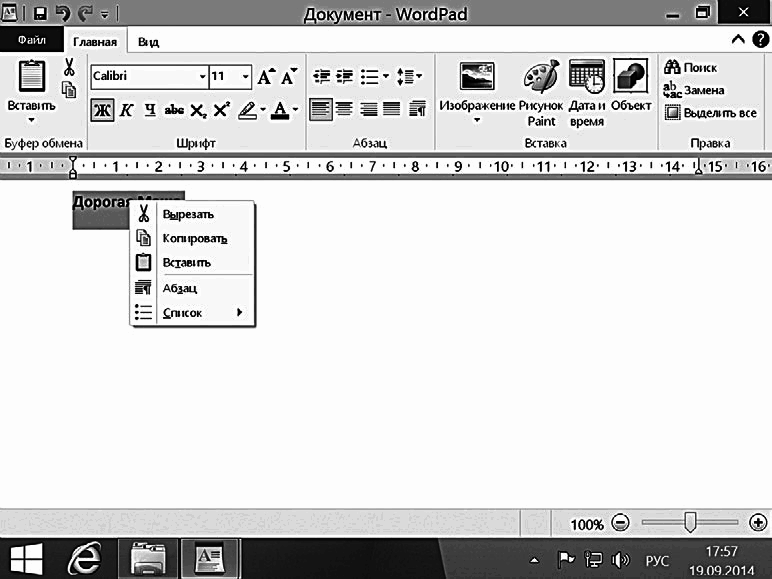Align text left
Screen dimensions: 772x579
321,109
